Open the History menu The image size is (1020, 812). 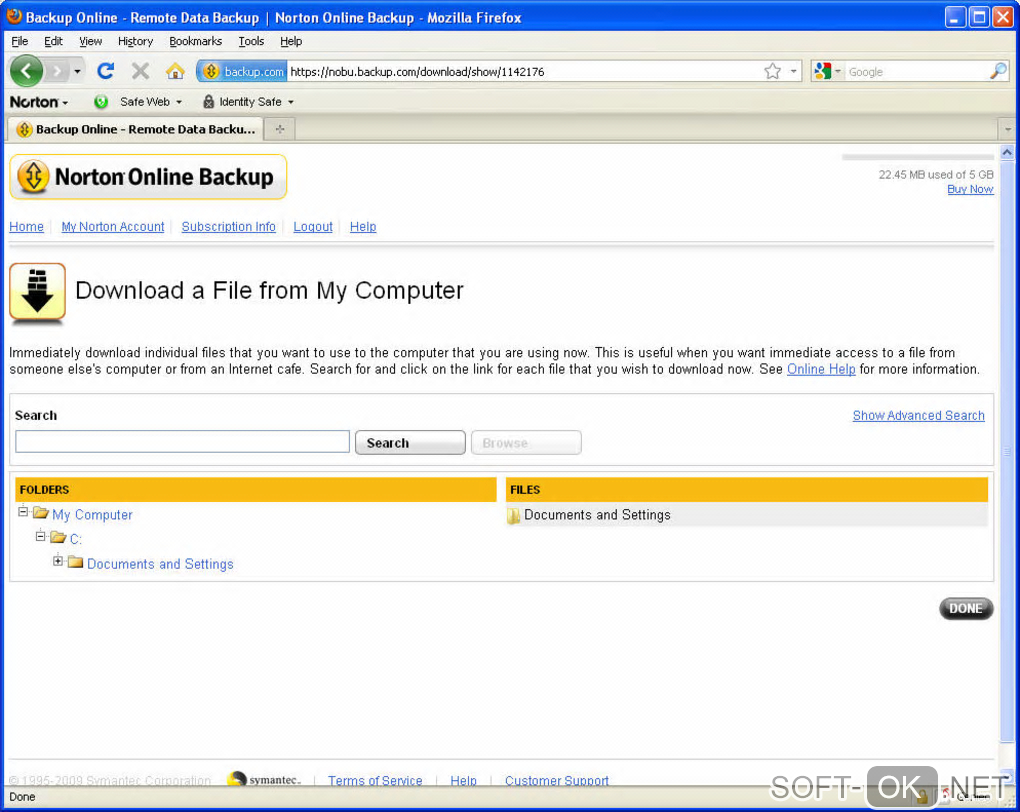click(x=135, y=41)
